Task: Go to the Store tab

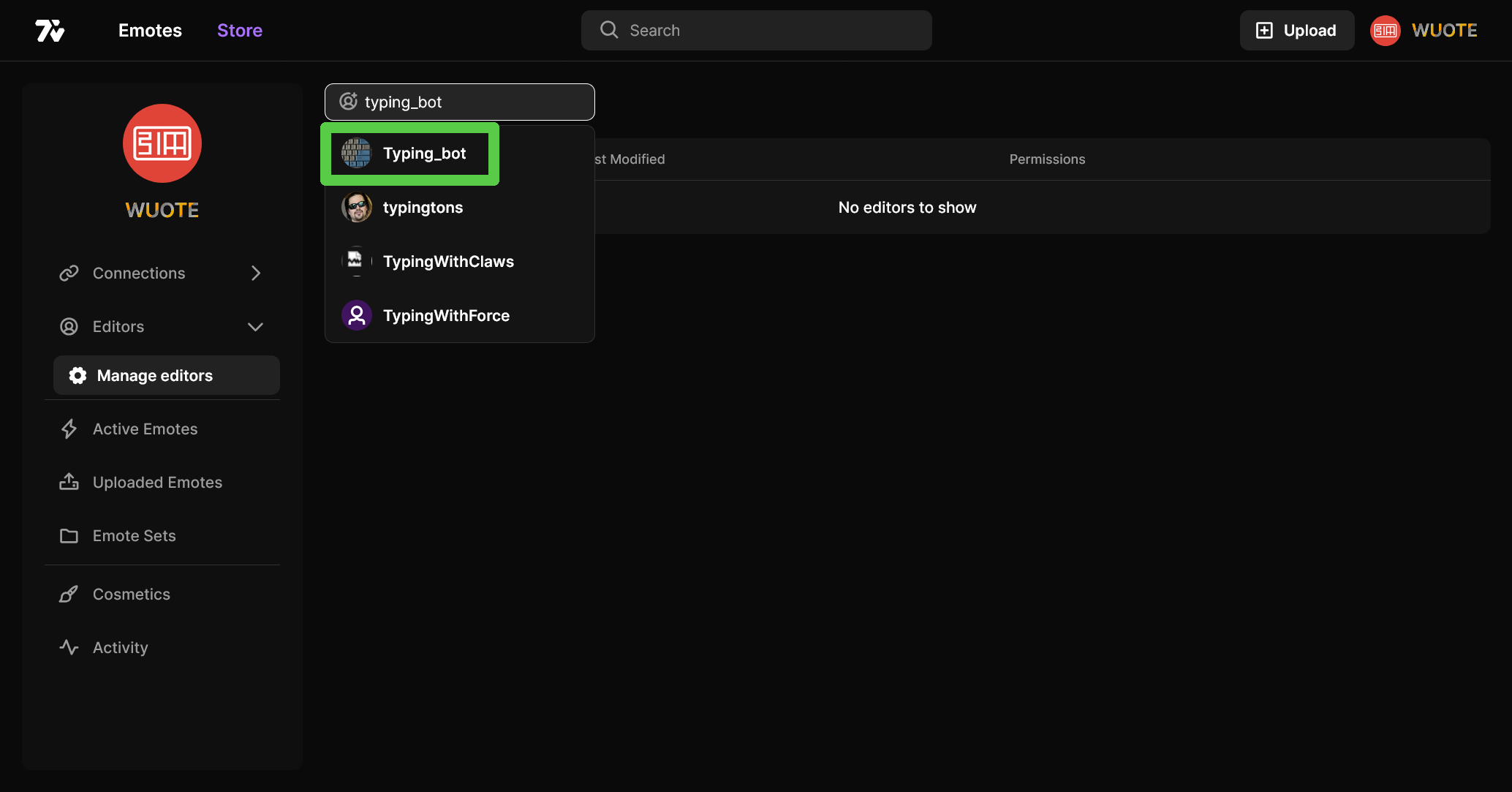Action: pyautogui.click(x=239, y=31)
